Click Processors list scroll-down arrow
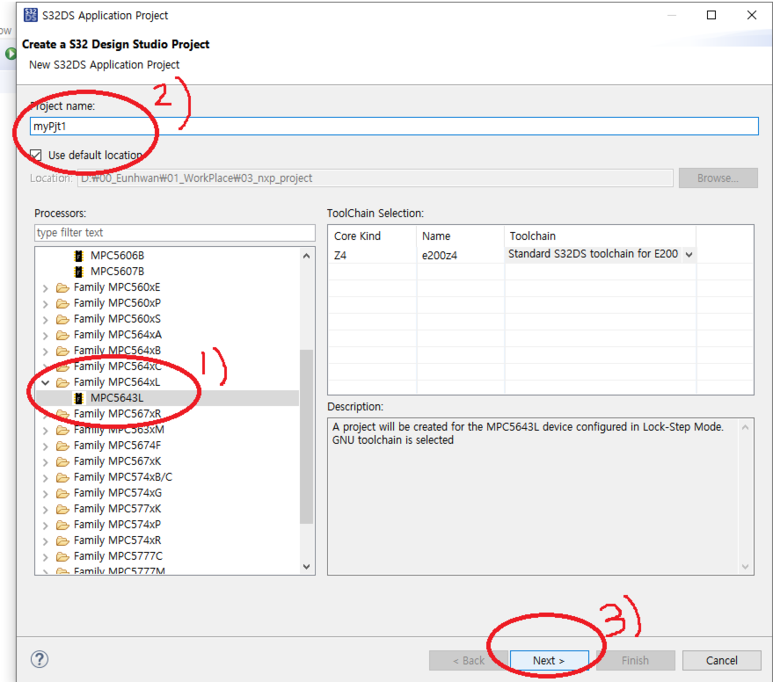 (x=307, y=567)
